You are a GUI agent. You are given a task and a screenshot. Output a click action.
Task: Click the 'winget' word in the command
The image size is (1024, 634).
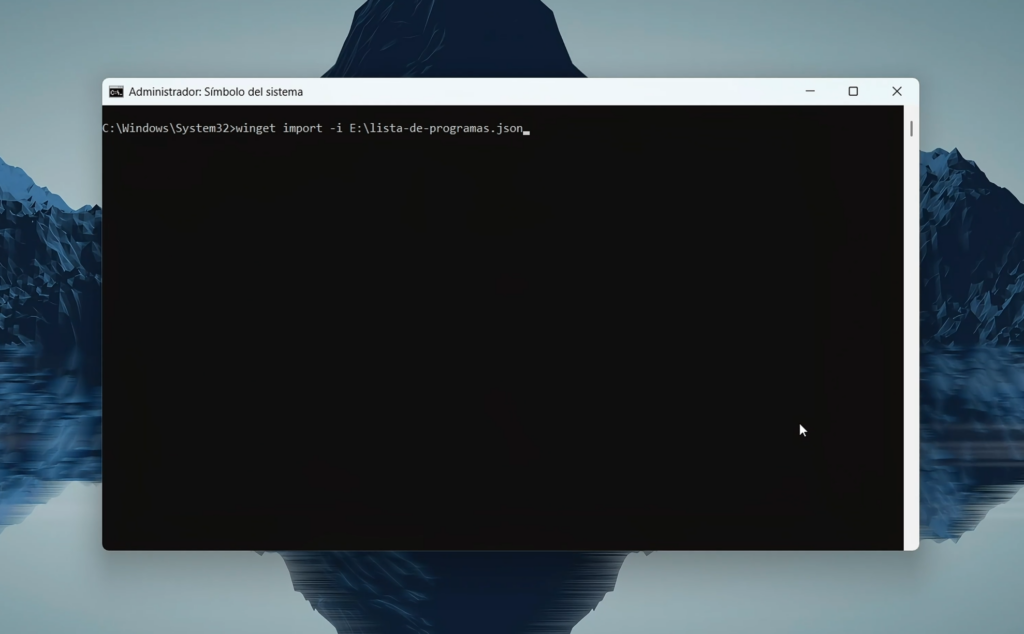[255, 129]
